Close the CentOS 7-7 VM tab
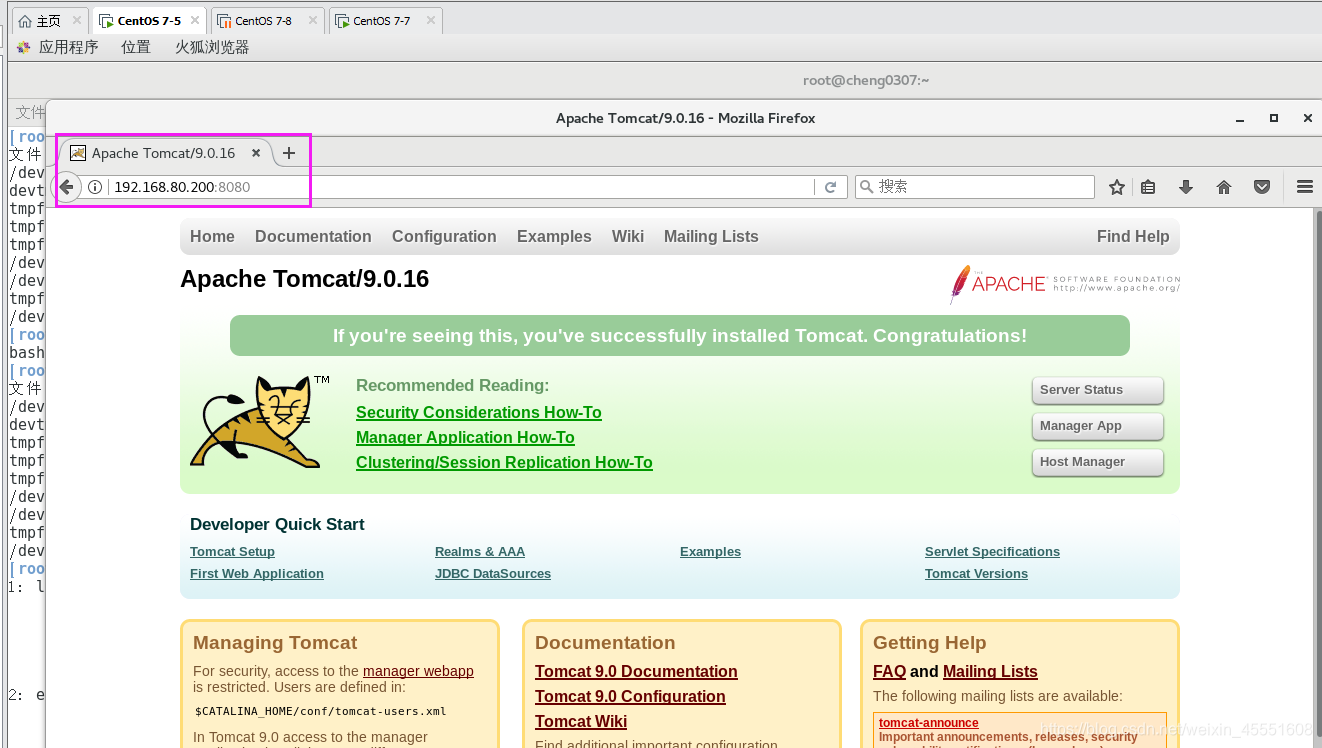Viewport: 1322px width, 748px height. click(x=431, y=20)
